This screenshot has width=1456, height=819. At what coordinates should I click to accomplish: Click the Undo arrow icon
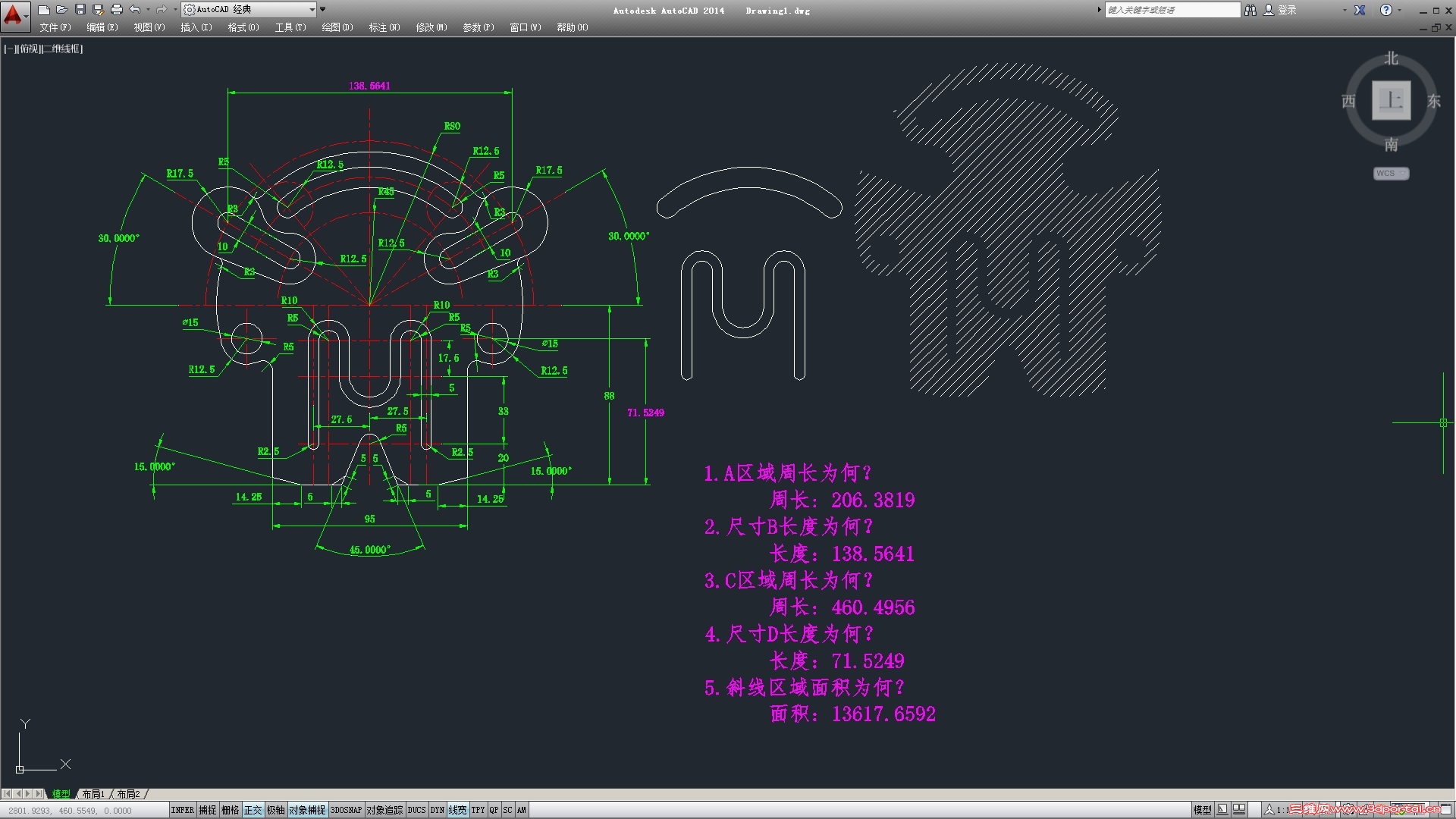pyautogui.click(x=135, y=10)
